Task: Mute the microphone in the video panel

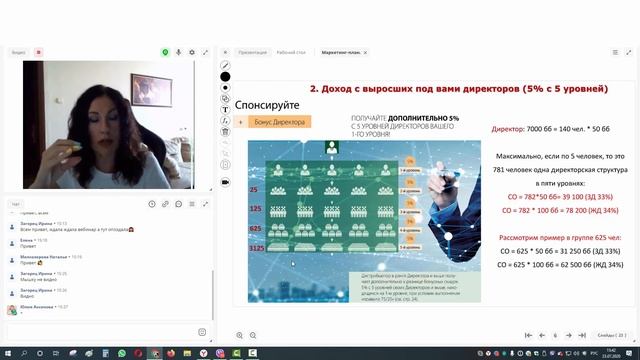Action: coord(178,52)
